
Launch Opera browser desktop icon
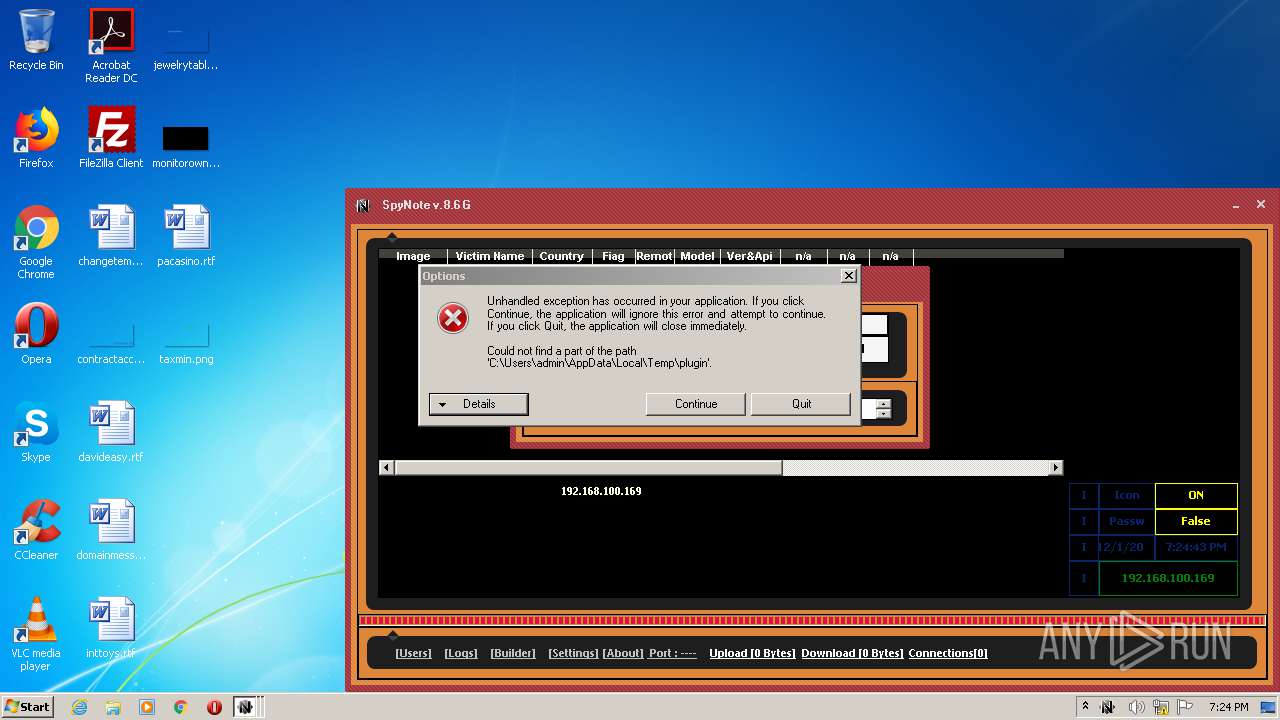click(36, 334)
